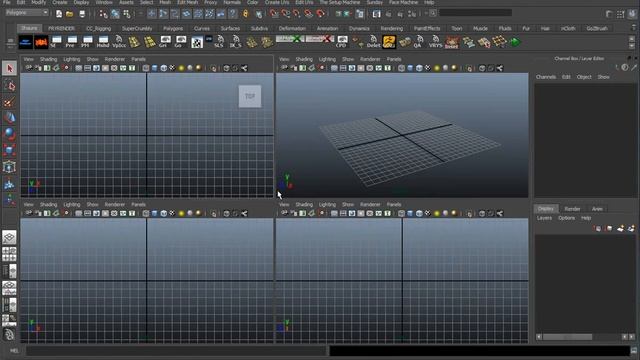Click the shelf scroll up arrow

[632, 38]
